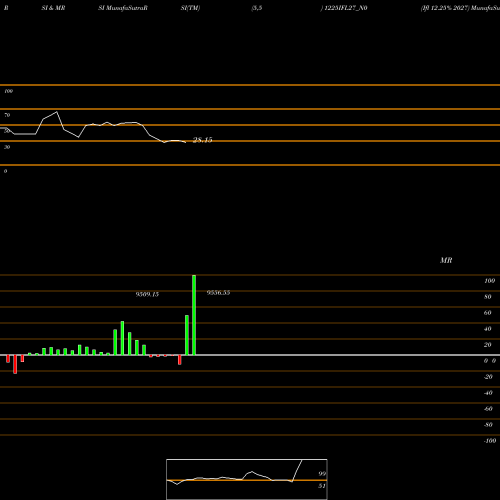Select the 1225IFL27_N0 symbol text in header

pos(346,8)
